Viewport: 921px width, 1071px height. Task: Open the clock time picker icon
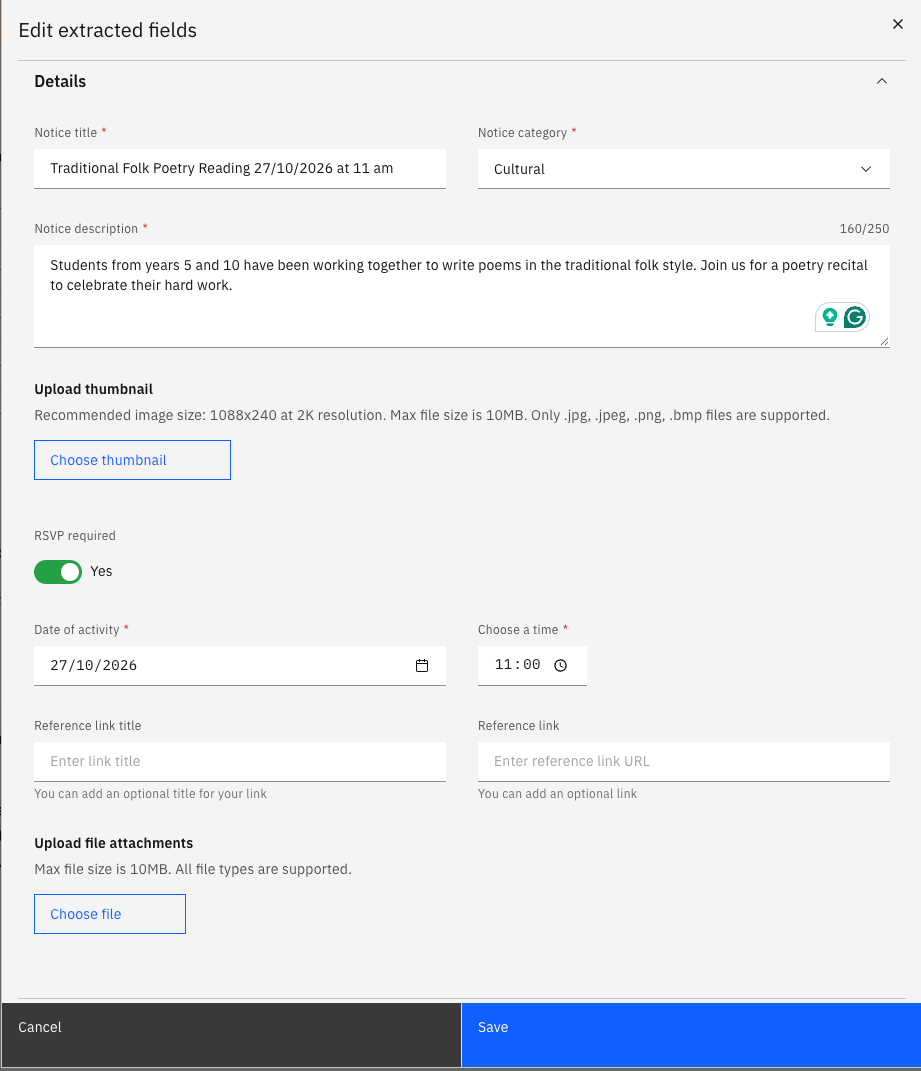(x=560, y=665)
